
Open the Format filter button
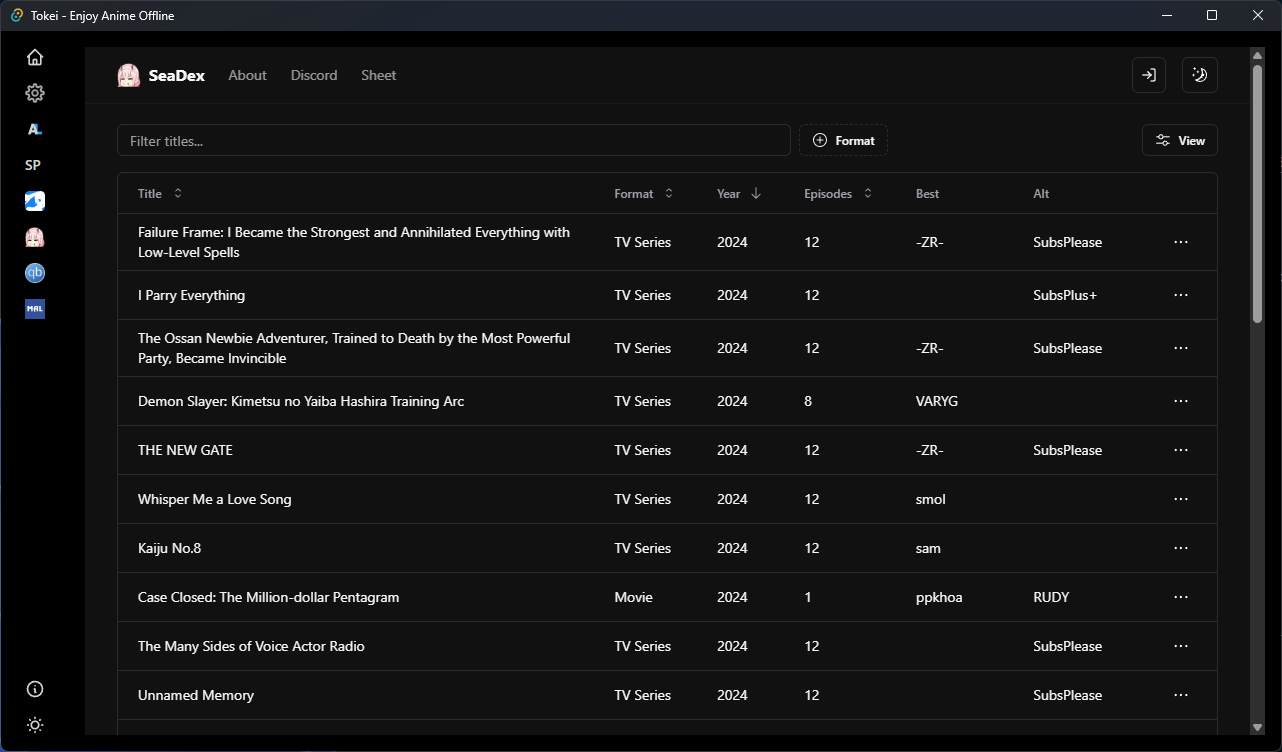pos(843,140)
